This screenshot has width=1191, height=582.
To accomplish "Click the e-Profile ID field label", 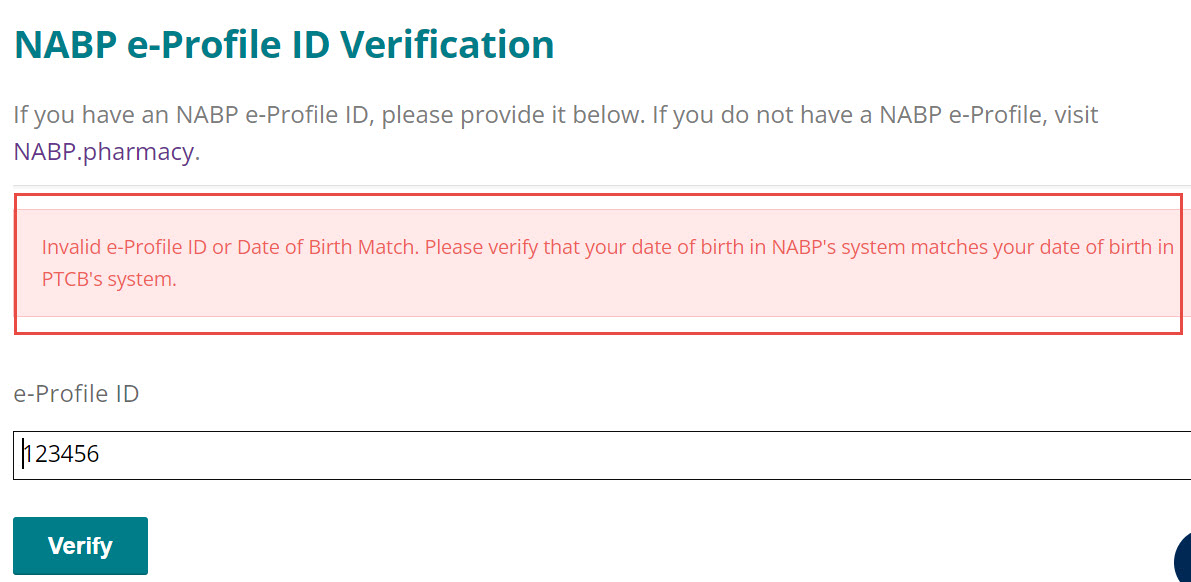I will [x=76, y=394].
